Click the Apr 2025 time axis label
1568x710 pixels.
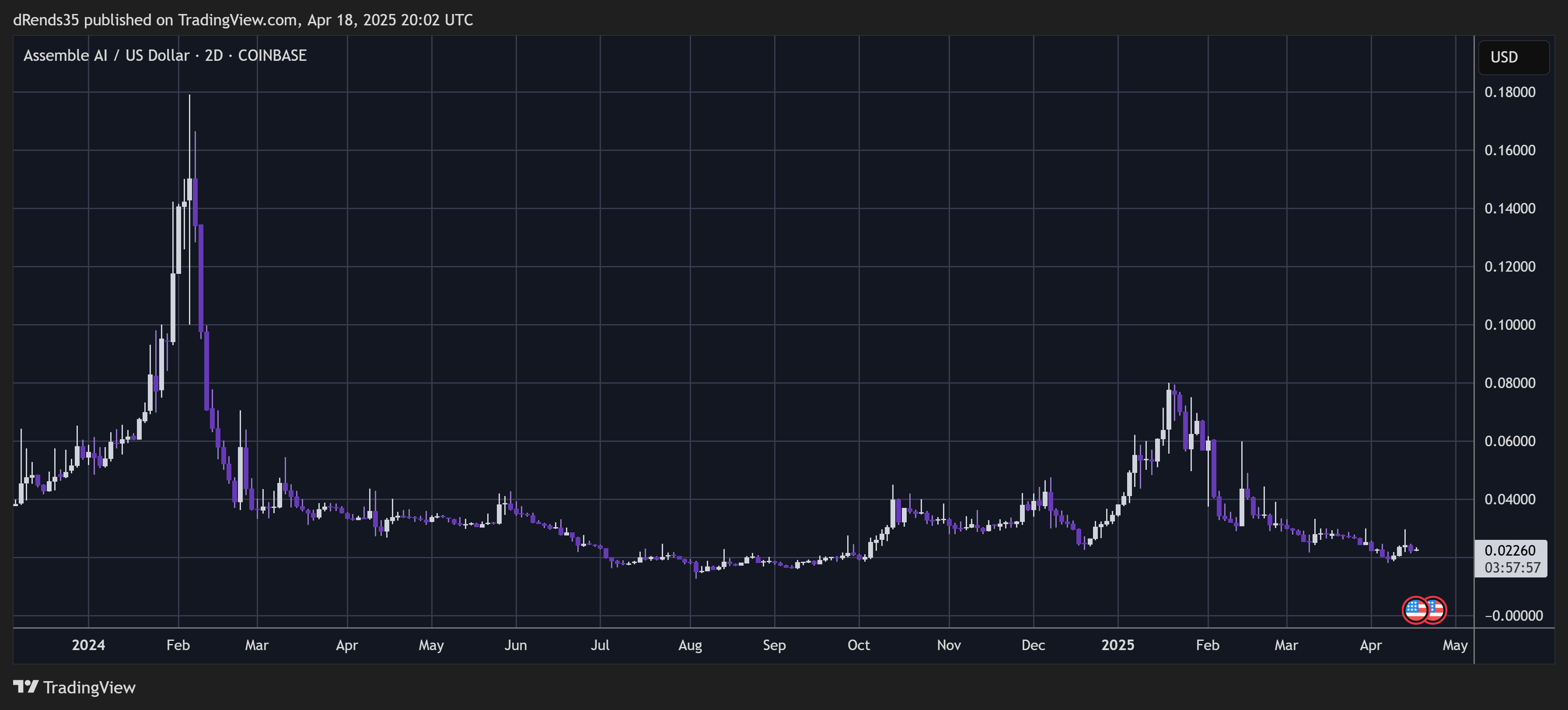pyautogui.click(x=1371, y=645)
